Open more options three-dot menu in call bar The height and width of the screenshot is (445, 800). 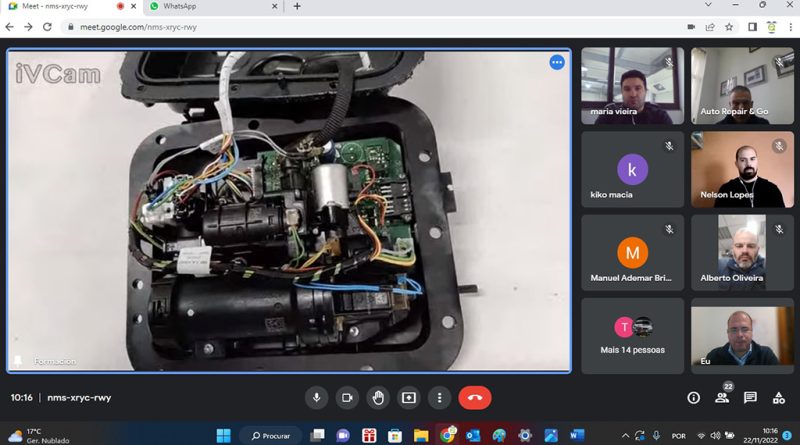tap(439, 398)
